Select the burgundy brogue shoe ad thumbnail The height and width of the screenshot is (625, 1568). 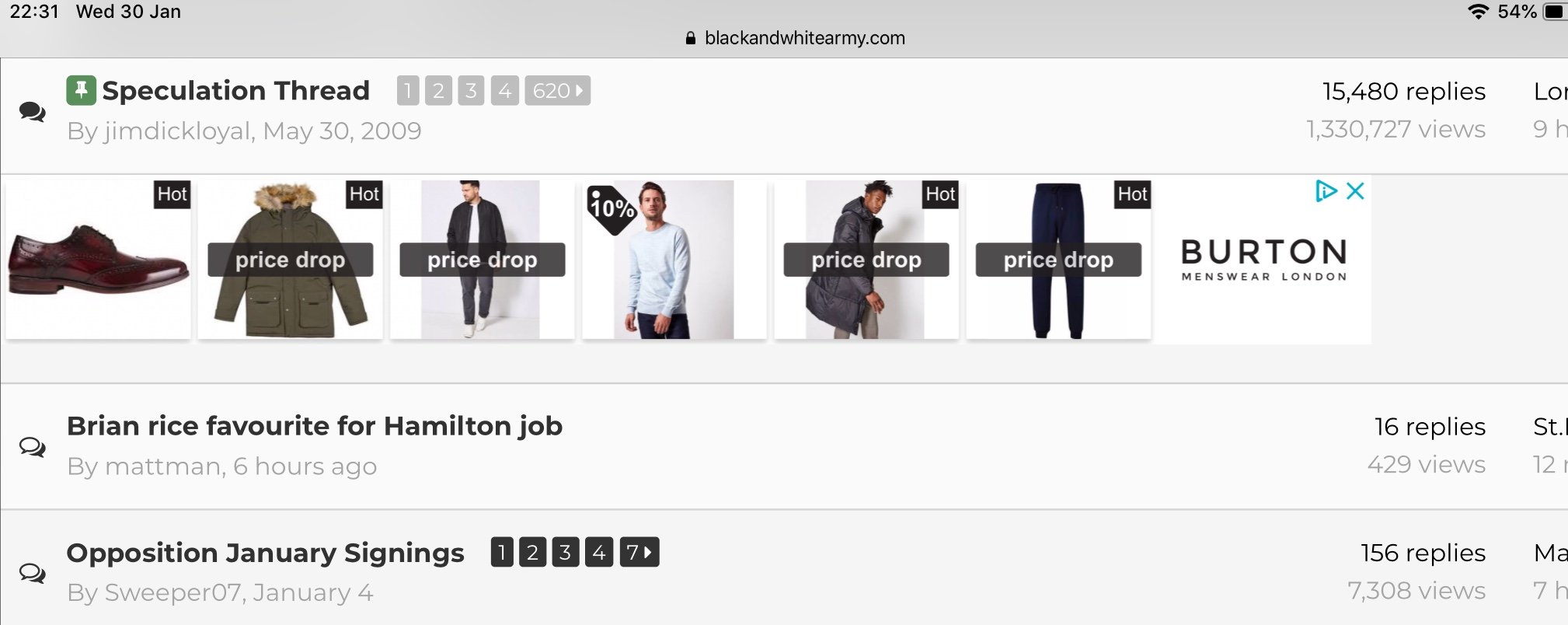pyautogui.click(x=98, y=260)
